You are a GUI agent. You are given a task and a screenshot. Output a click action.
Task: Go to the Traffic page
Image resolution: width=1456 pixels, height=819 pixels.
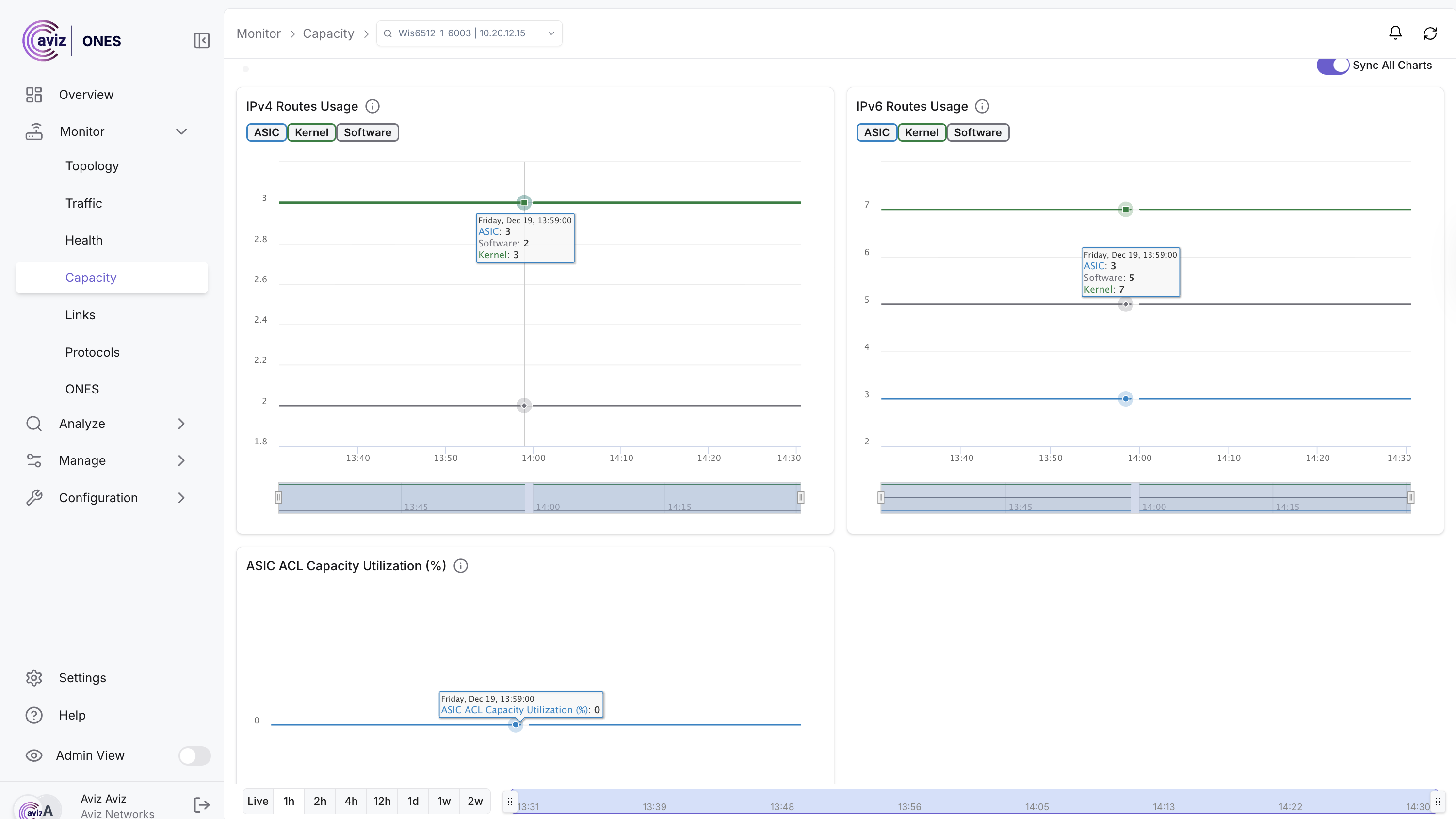(x=83, y=203)
